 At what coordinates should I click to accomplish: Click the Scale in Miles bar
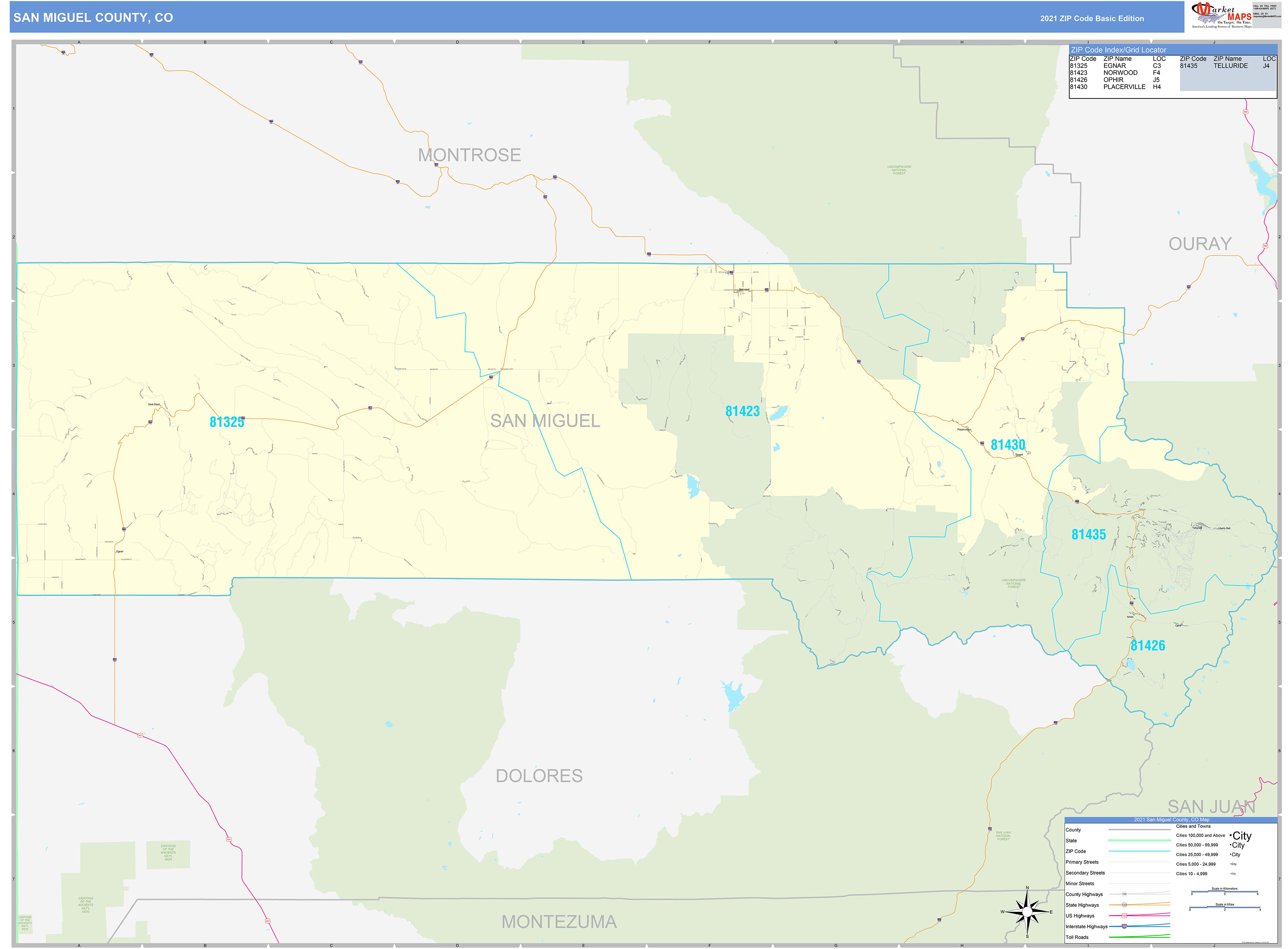1225,907
